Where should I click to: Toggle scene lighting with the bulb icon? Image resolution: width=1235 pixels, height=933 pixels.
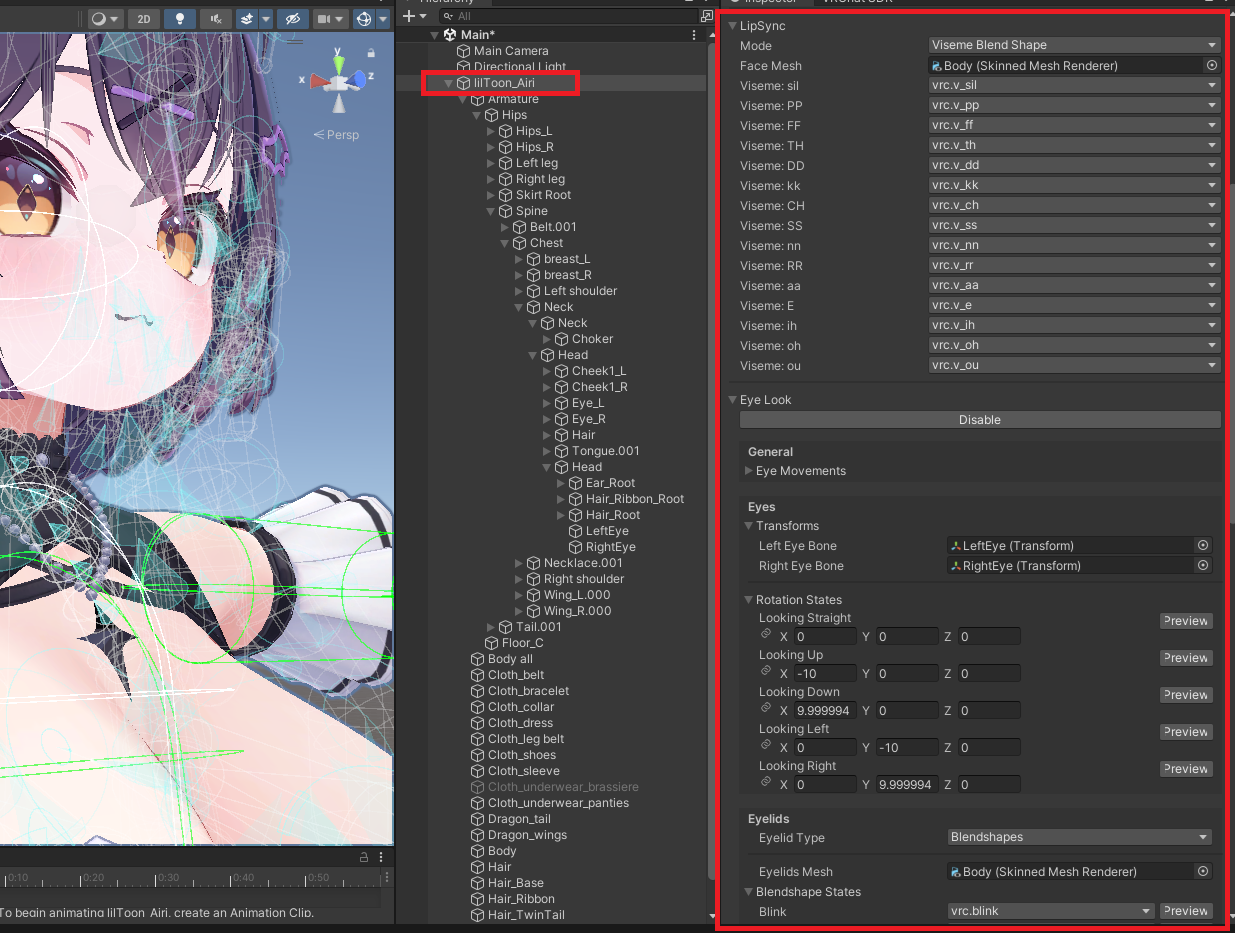pyautogui.click(x=181, y=18)
